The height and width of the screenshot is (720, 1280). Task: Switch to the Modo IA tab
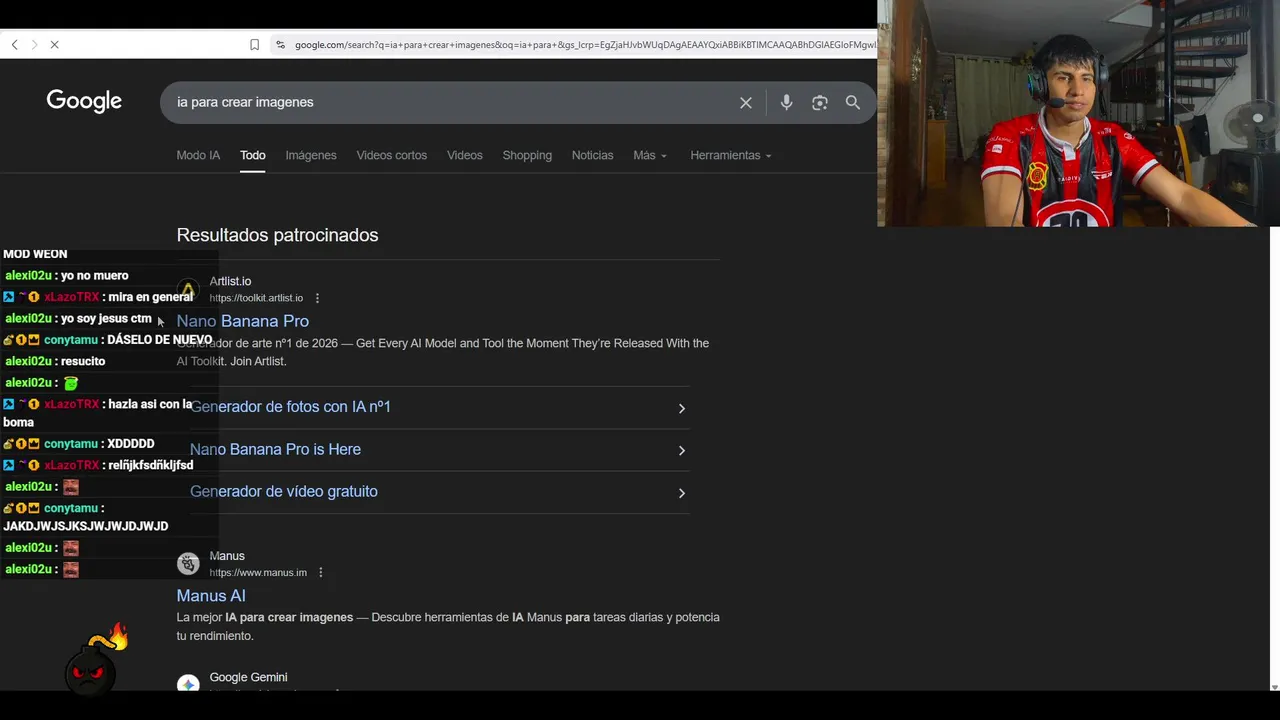(x=198, y=155)
